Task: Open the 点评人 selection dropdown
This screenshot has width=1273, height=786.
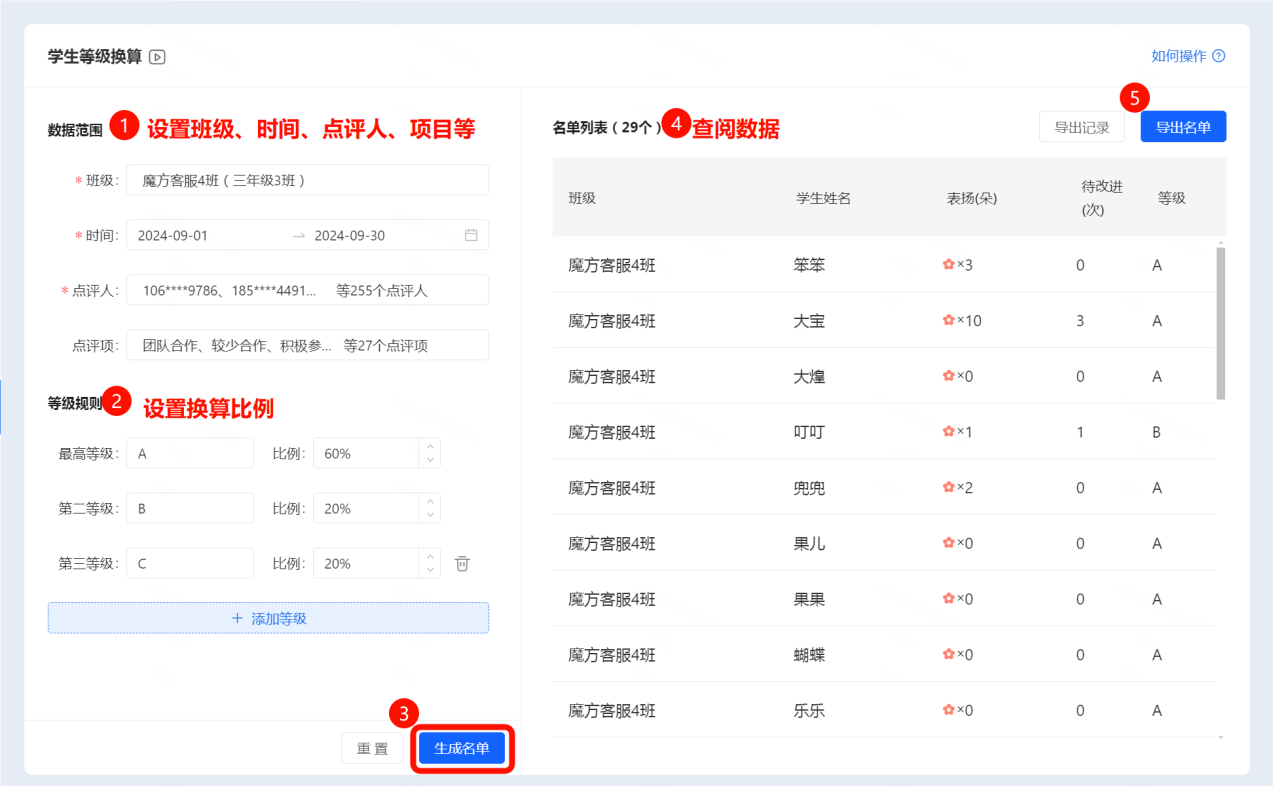Action: (x=307, y=290)
